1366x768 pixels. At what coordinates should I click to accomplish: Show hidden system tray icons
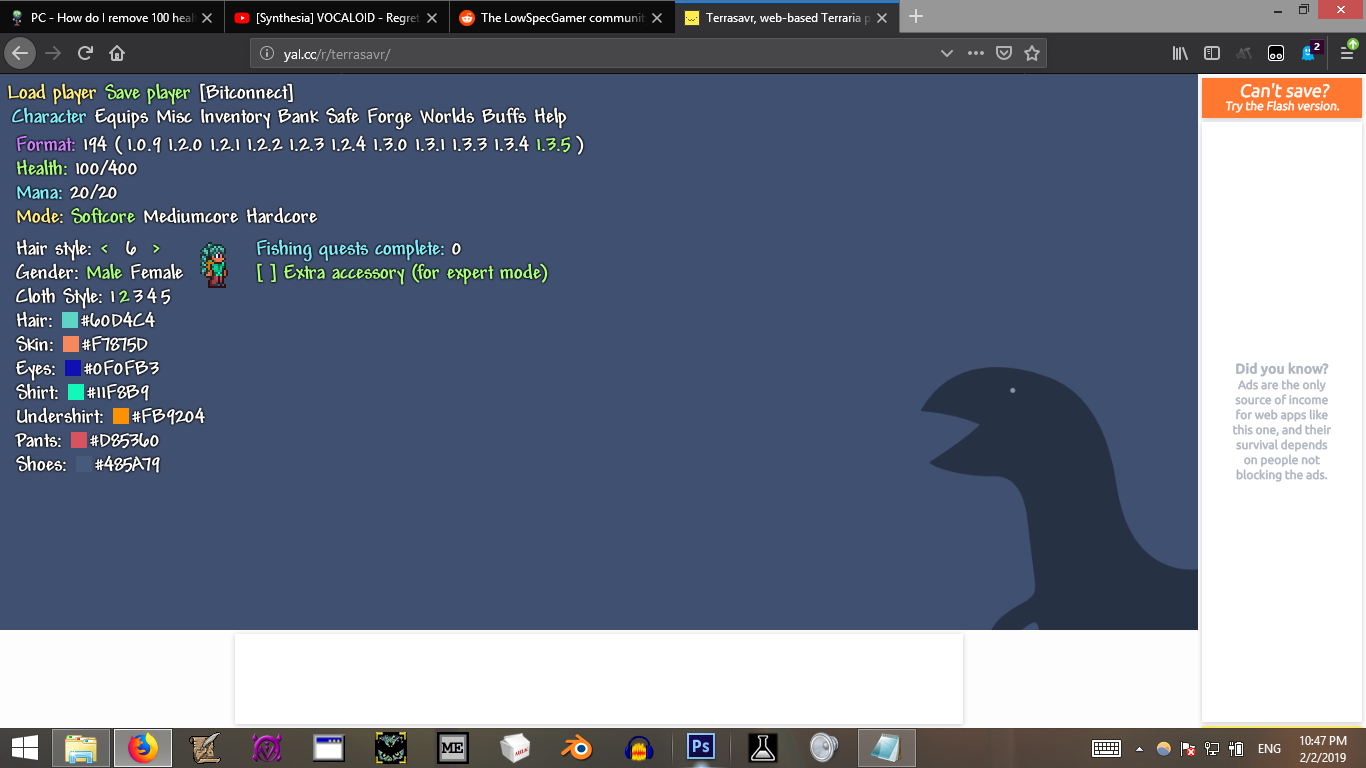tap(1139, 748)
